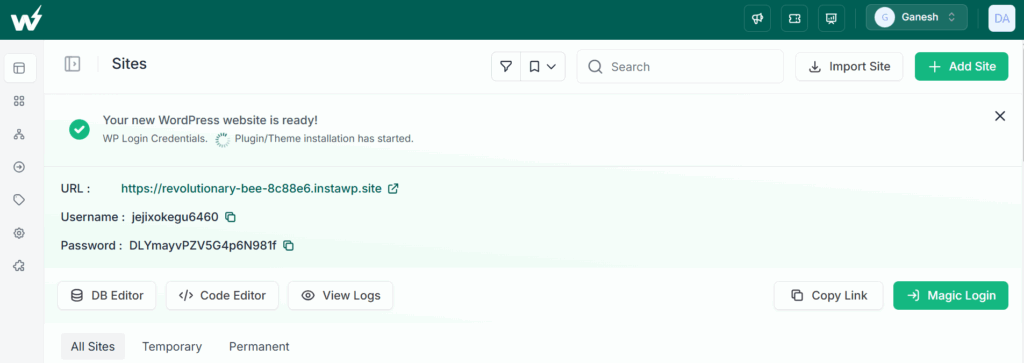
Task: Open the circled arrow icon in sidebar
Action: (x=20, y=167)
